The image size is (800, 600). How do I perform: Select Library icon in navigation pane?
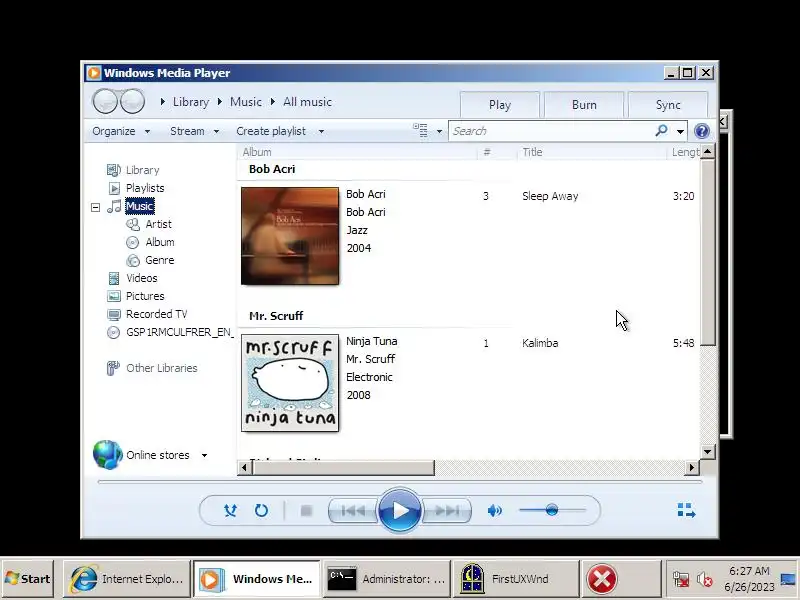coord(113,170)
